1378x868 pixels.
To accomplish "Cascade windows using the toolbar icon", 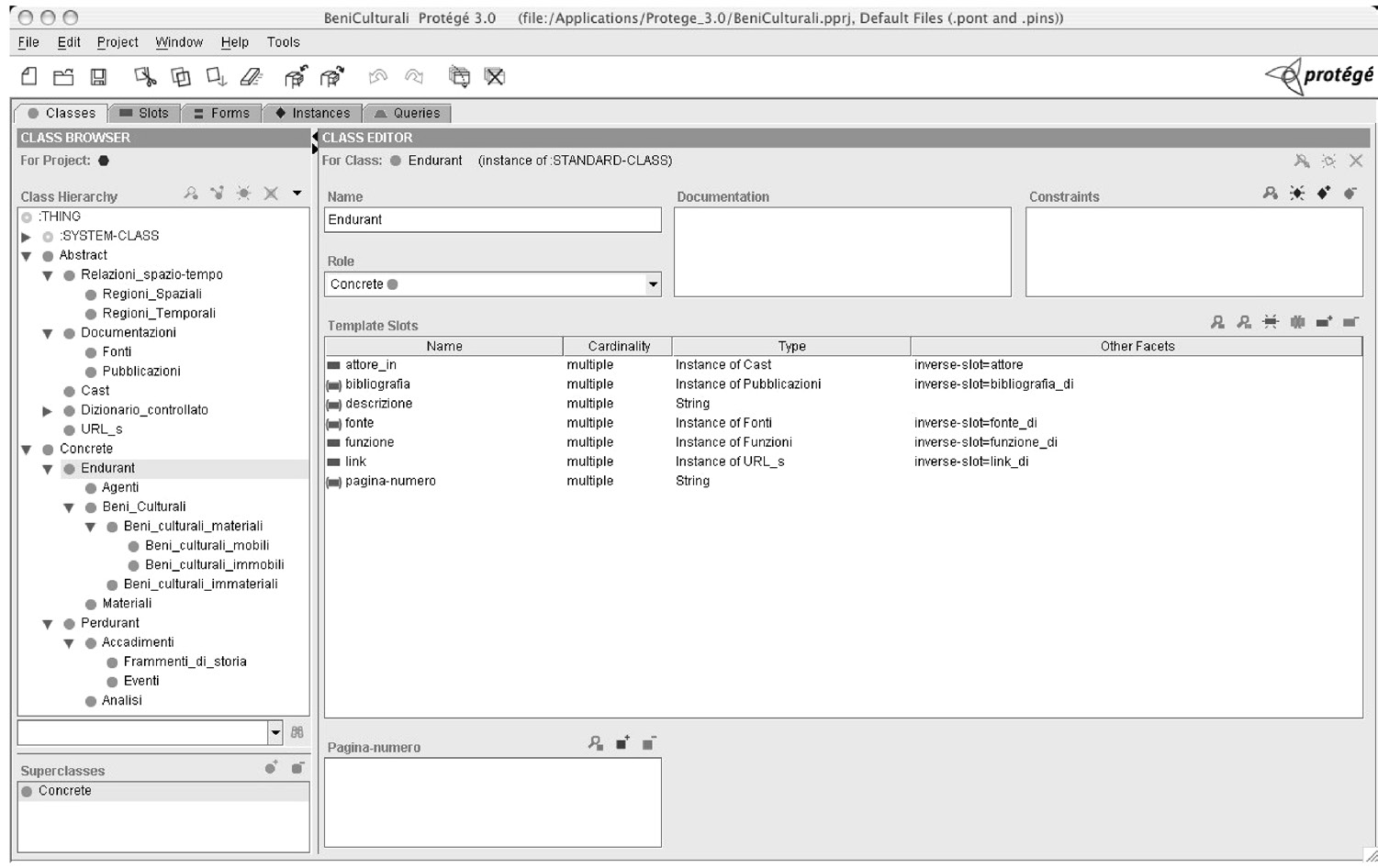I will [459, 76].
